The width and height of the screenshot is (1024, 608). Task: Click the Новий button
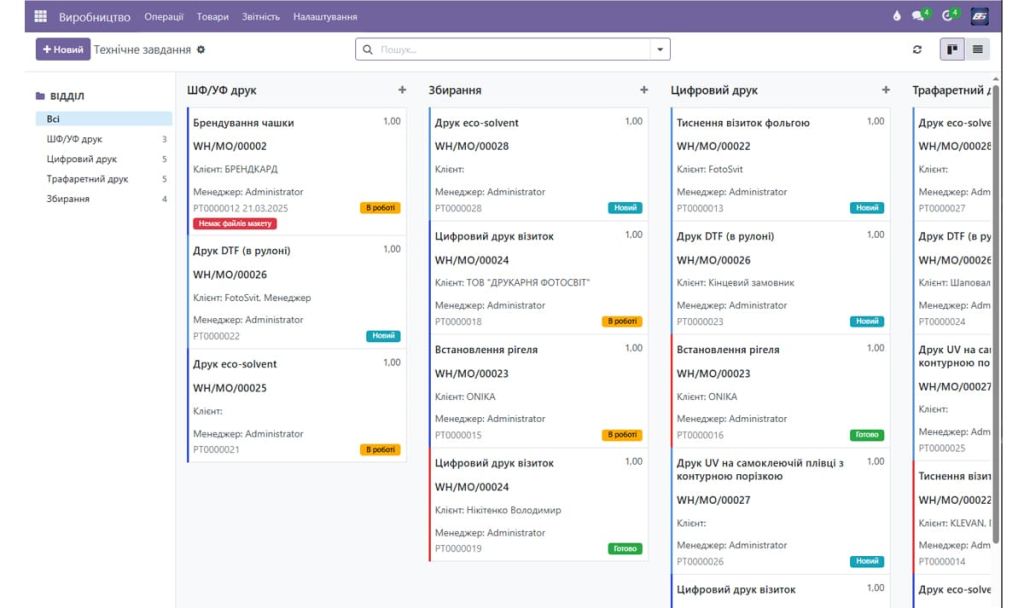pyautogui.click(x=62, y=49)
